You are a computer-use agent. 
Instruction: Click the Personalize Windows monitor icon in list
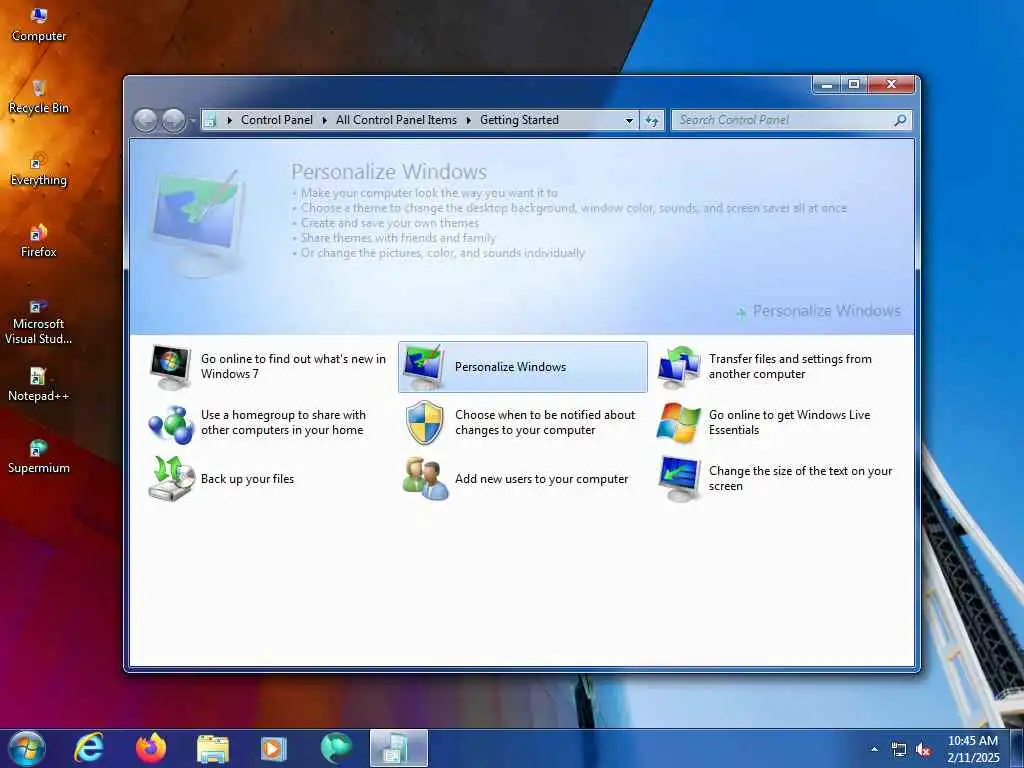[x=424, y=367]
